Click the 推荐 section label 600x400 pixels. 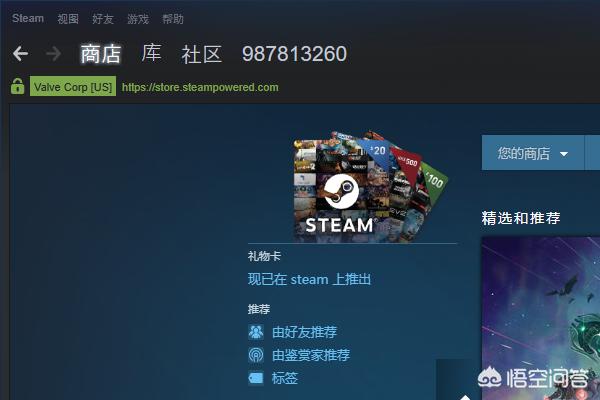tap(259, 309)
